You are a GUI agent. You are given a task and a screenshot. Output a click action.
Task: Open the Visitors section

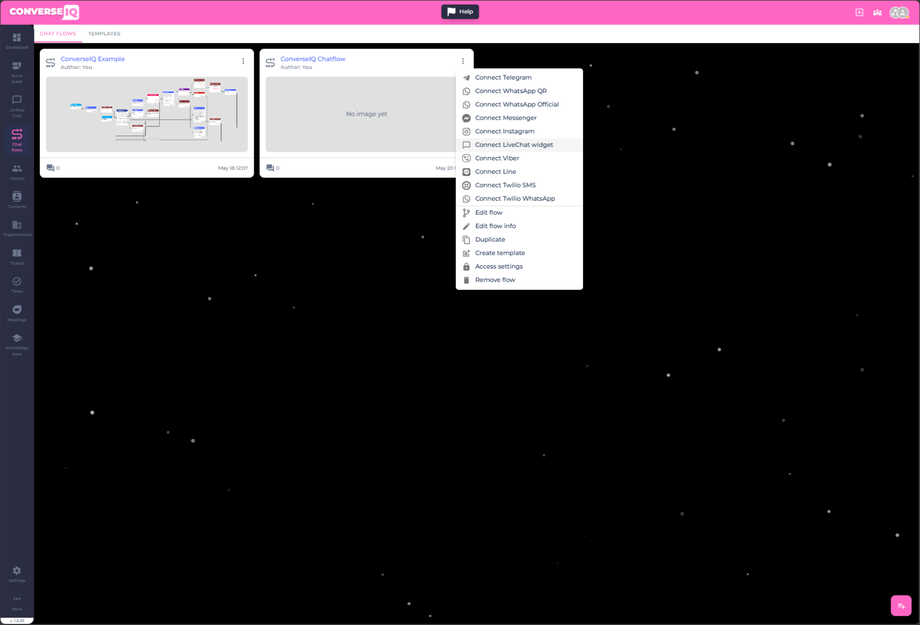point(16,172)
